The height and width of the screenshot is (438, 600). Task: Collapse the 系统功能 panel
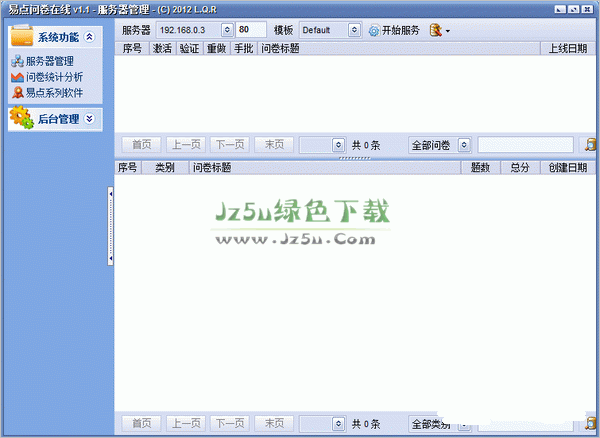click(90, 37)
